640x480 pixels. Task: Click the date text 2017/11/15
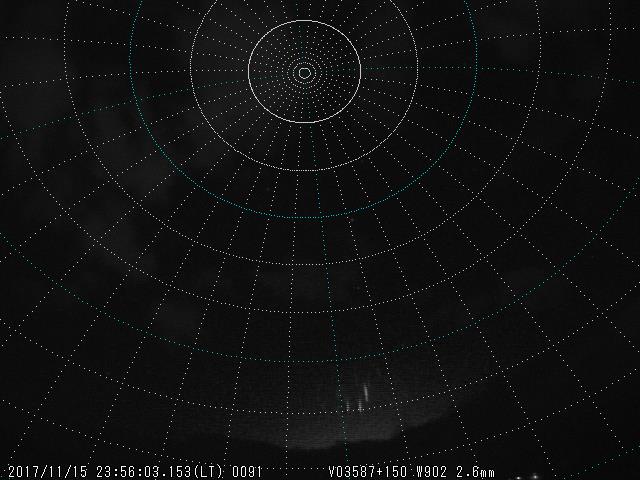click(x=48, y=472)
